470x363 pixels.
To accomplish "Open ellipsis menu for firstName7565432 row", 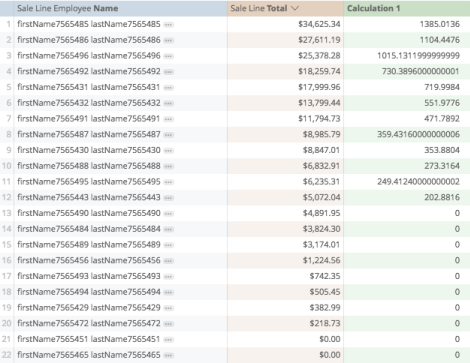I will point(169,103).
